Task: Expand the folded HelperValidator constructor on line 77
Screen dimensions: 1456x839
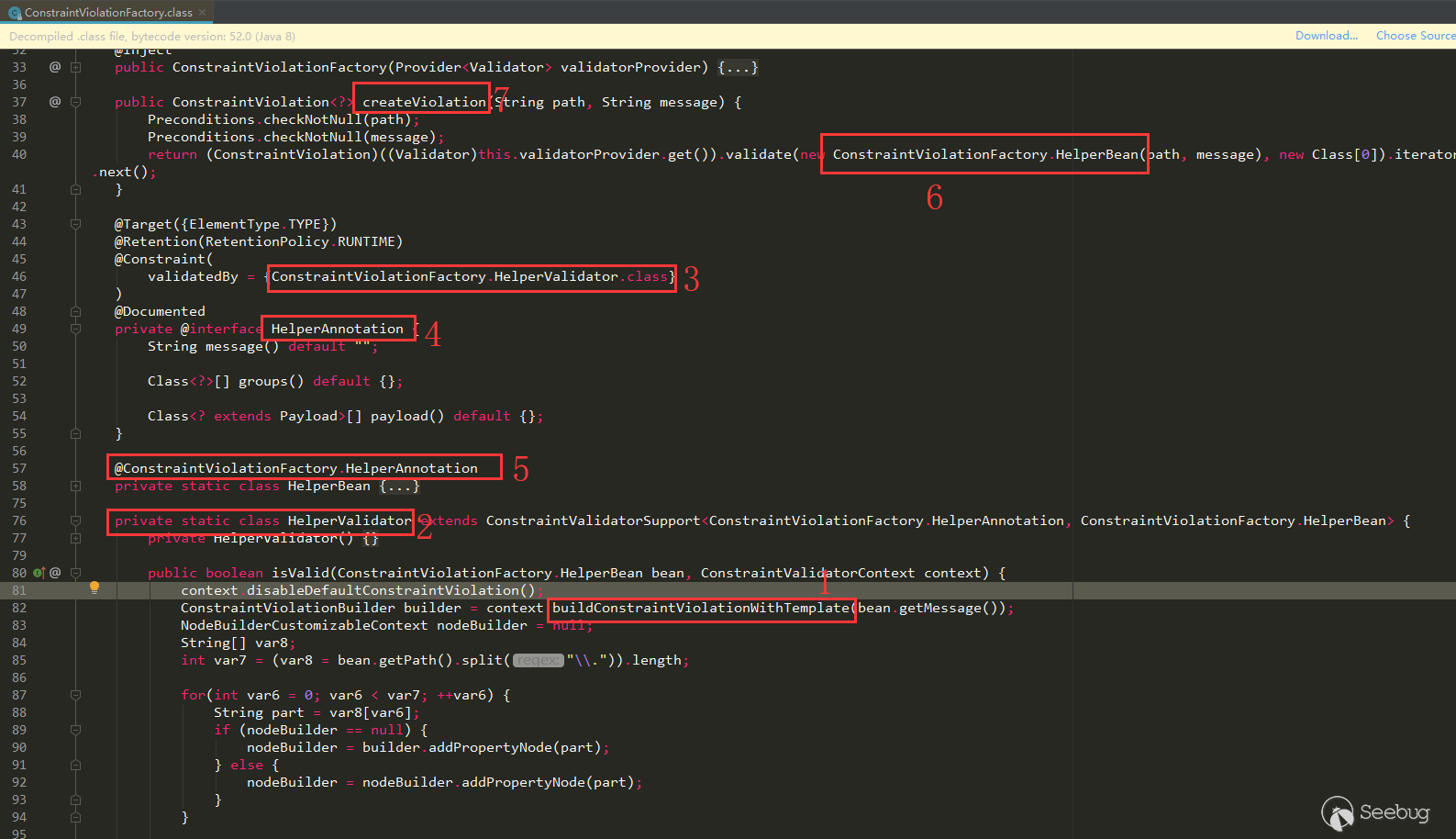Action: pyautogui.click(x=76, y=538)
